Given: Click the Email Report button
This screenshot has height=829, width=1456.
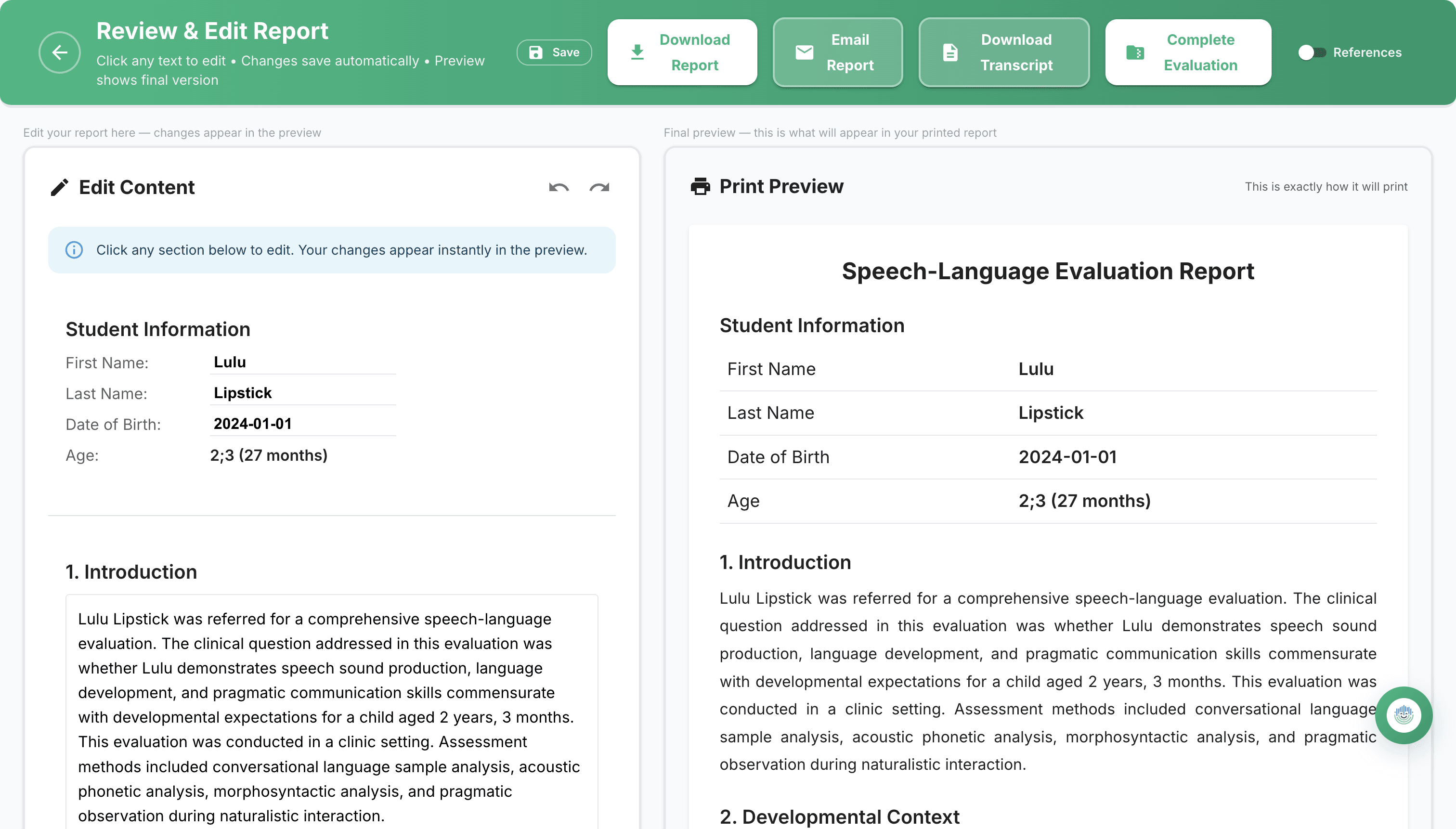Looking at the screenshot, I should tap(837, 52).
